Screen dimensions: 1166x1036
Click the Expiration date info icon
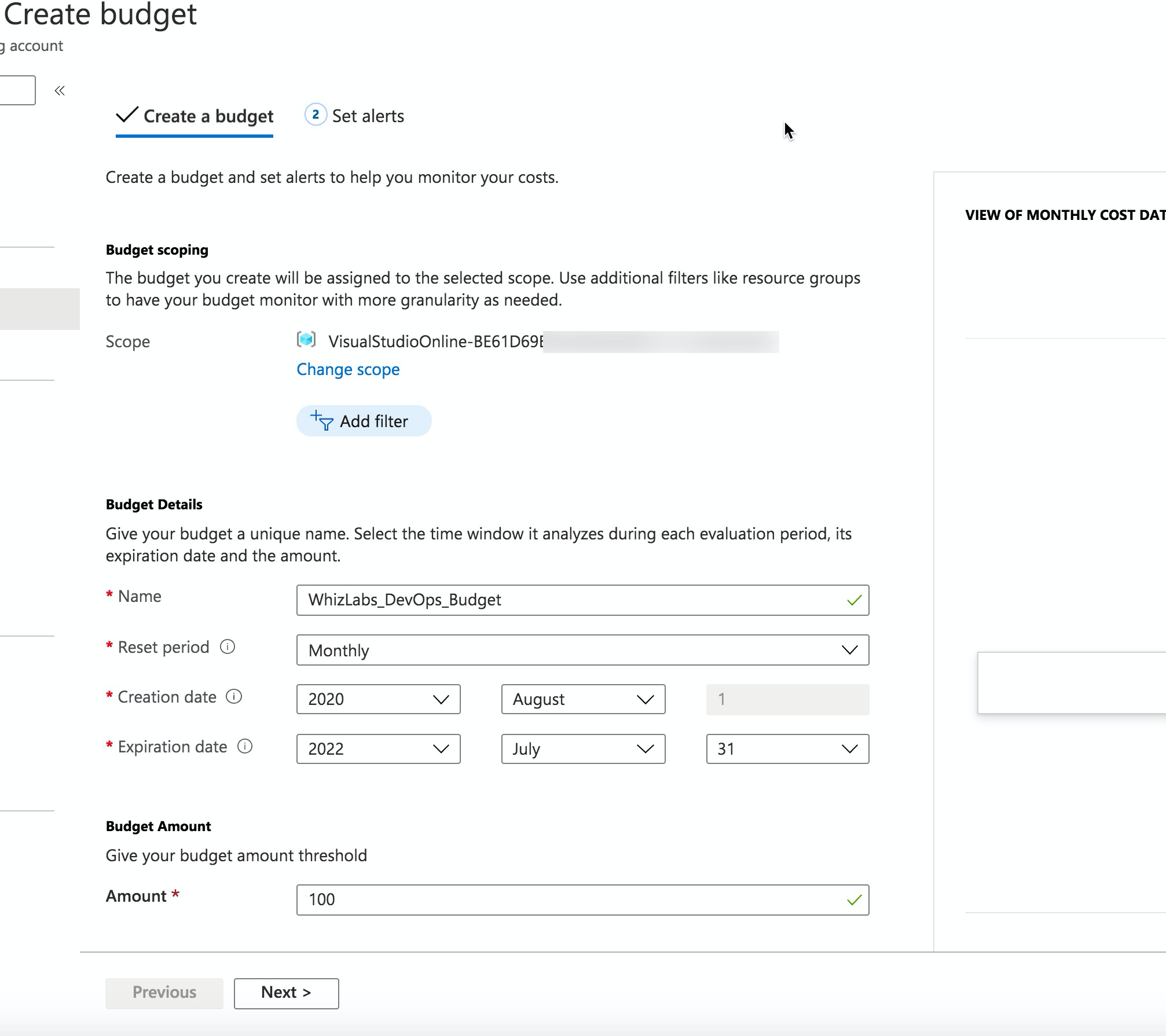(245, 746)
